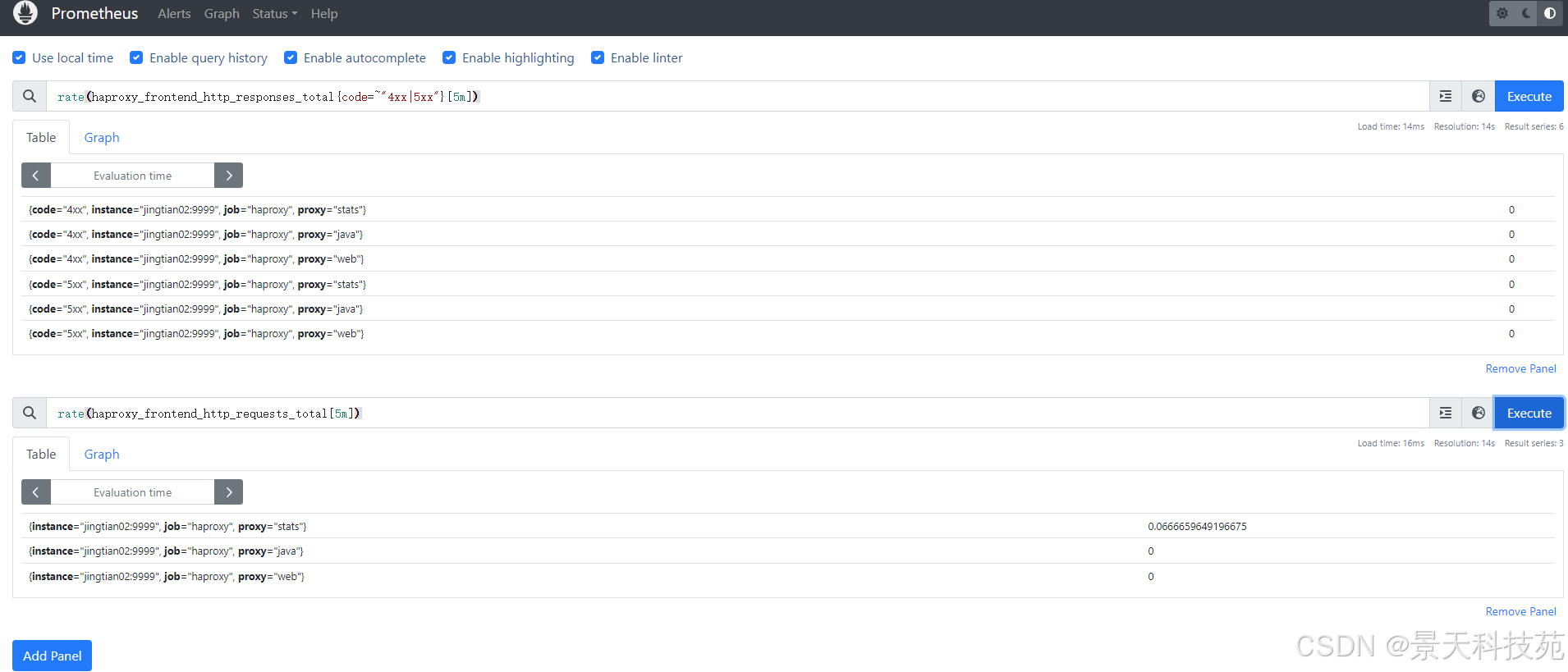Activate dark theme moon icon
The height and width of the screenshot is (672, 1568).
[1526, 13]
